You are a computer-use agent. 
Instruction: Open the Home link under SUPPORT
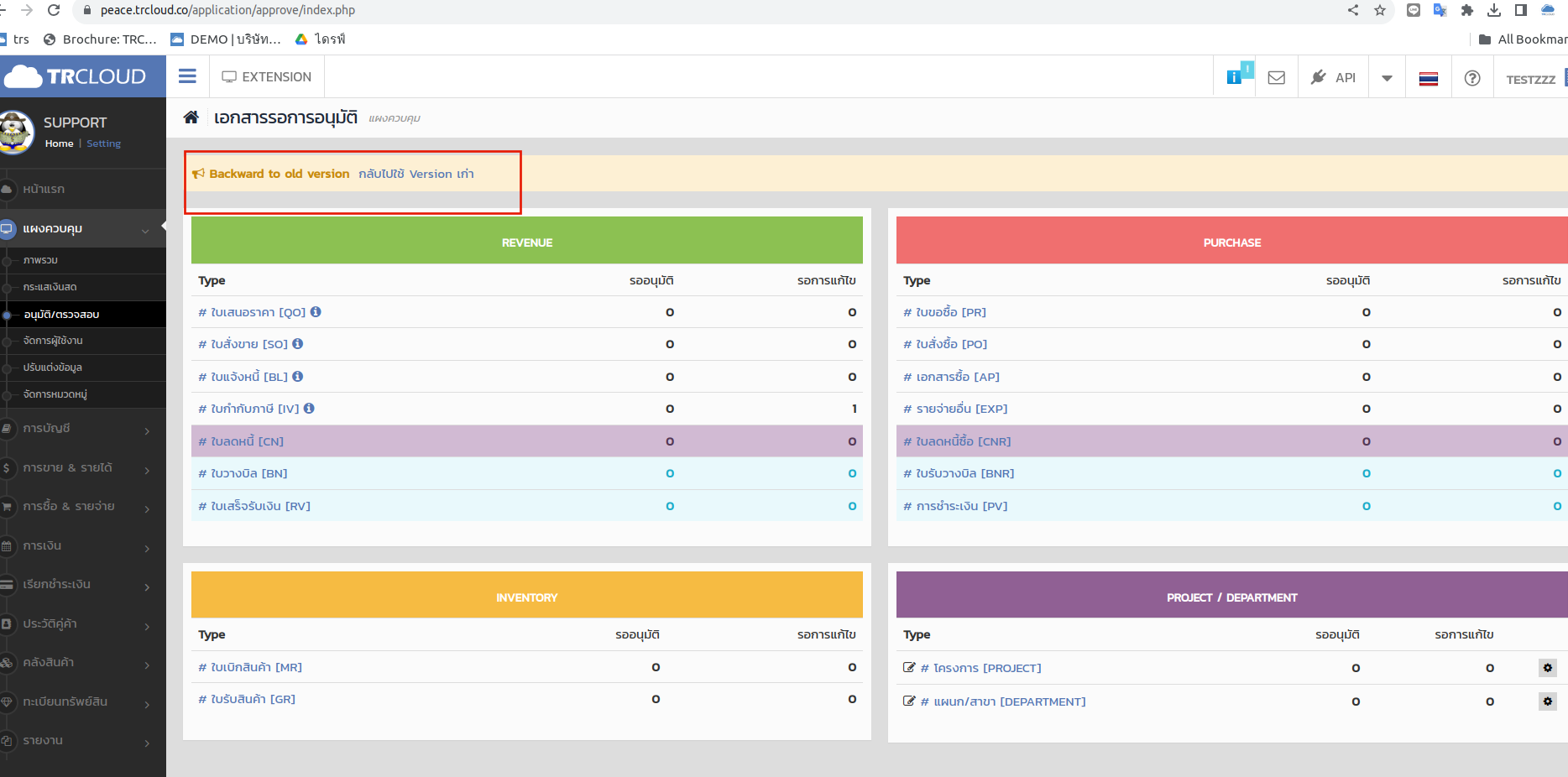point(59,143)
